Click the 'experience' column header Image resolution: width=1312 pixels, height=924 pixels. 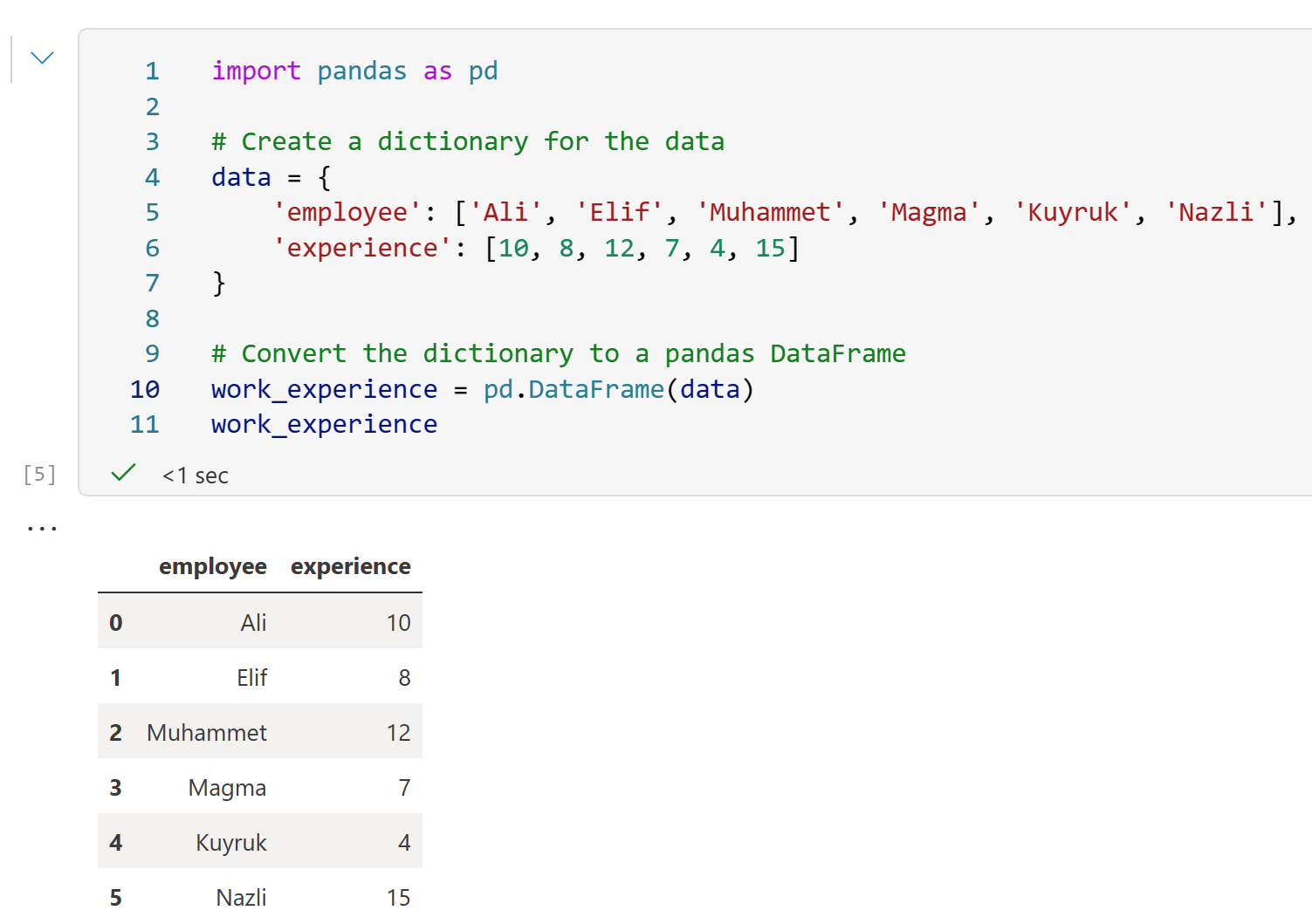350,566
